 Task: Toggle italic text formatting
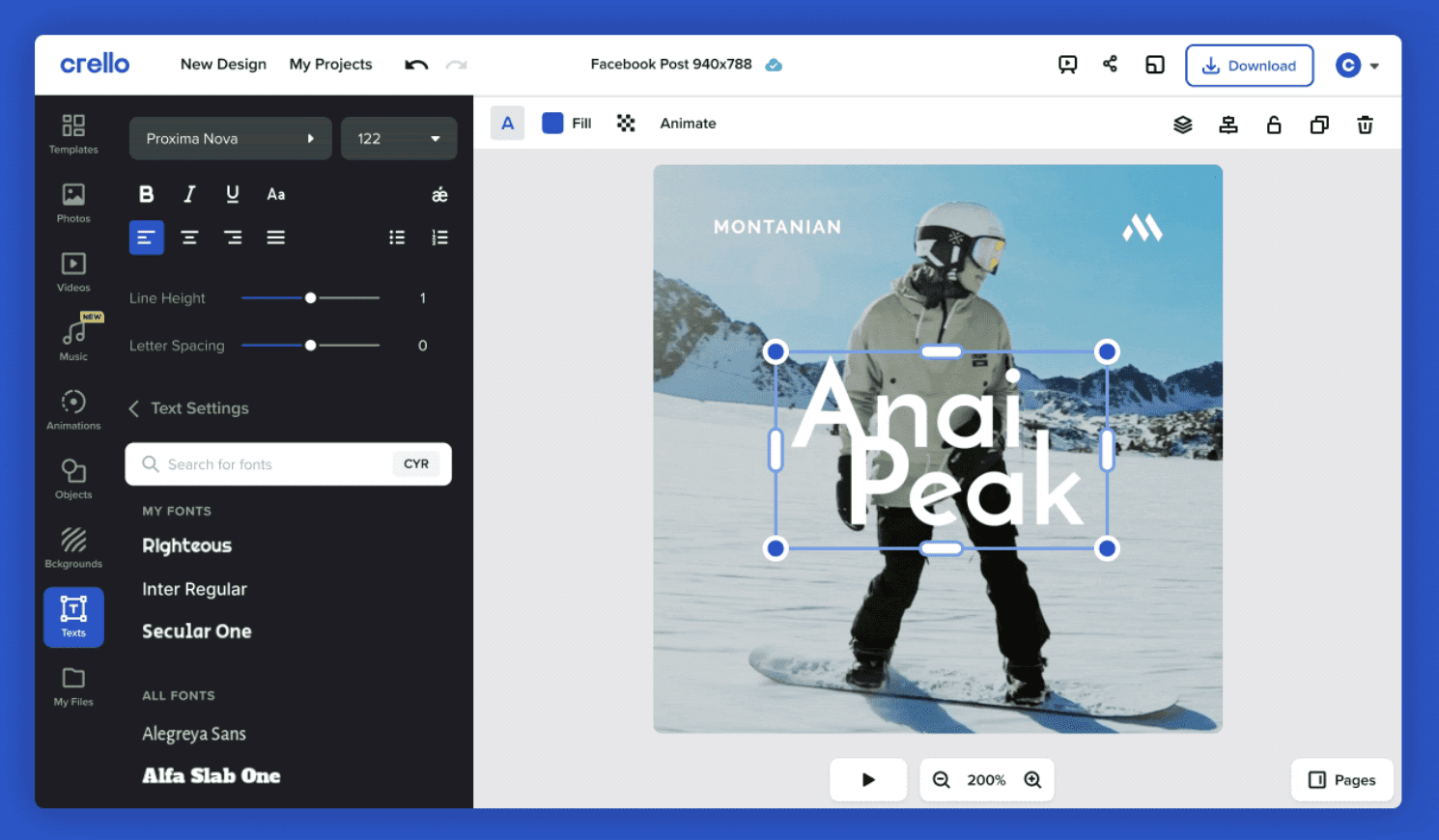(189, 194)
